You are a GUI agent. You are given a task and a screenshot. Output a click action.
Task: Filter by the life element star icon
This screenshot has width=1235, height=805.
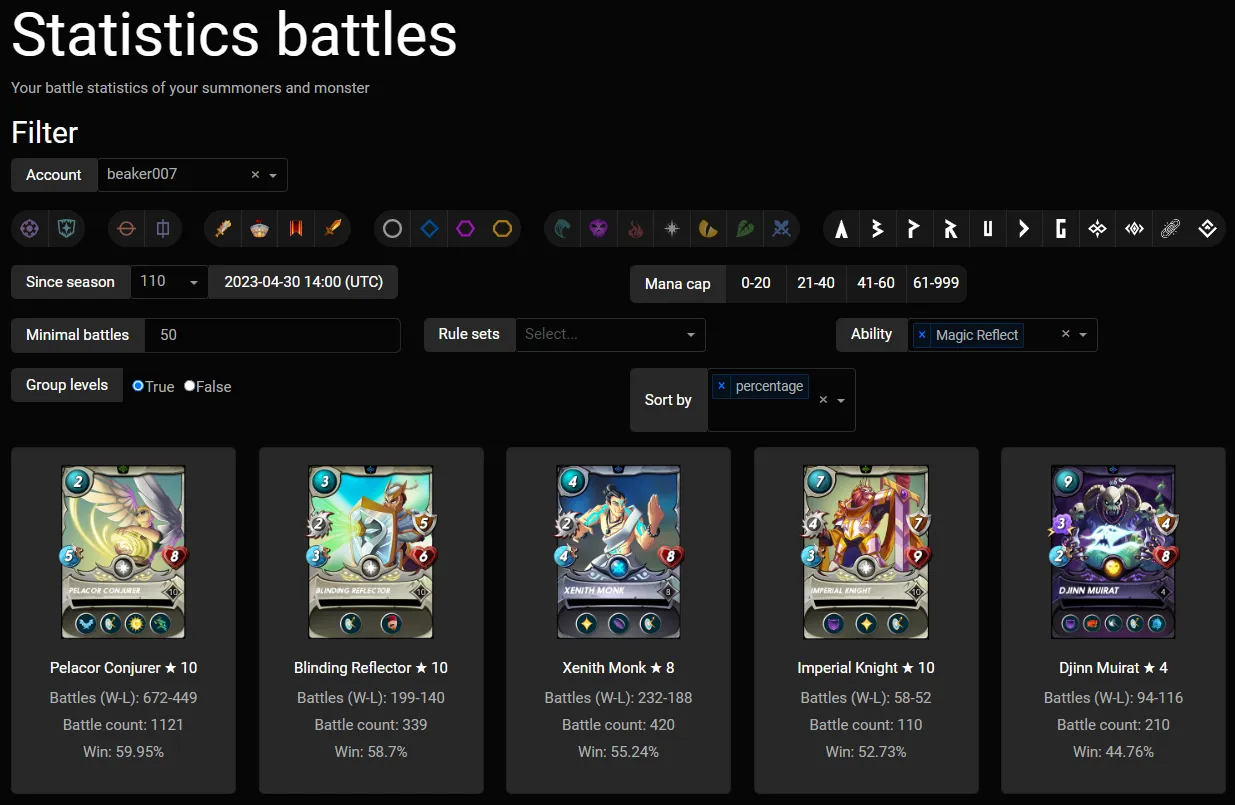coord(672,229)
